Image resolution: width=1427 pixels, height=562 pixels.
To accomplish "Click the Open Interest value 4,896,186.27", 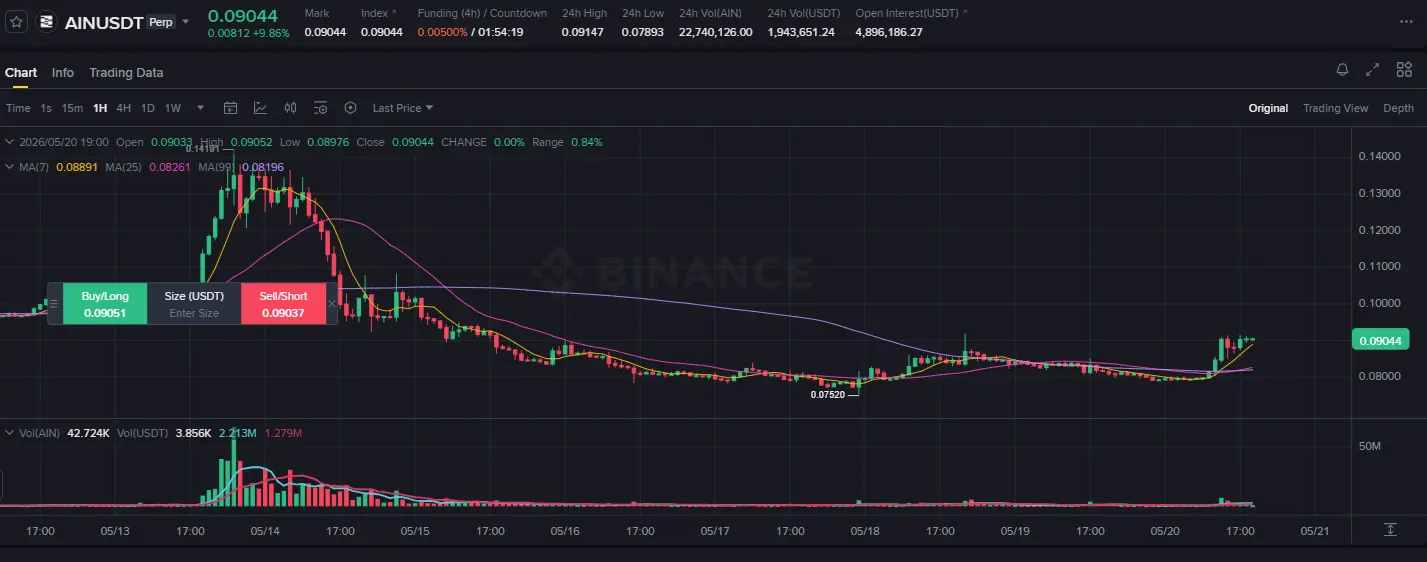I will [889, 32].
